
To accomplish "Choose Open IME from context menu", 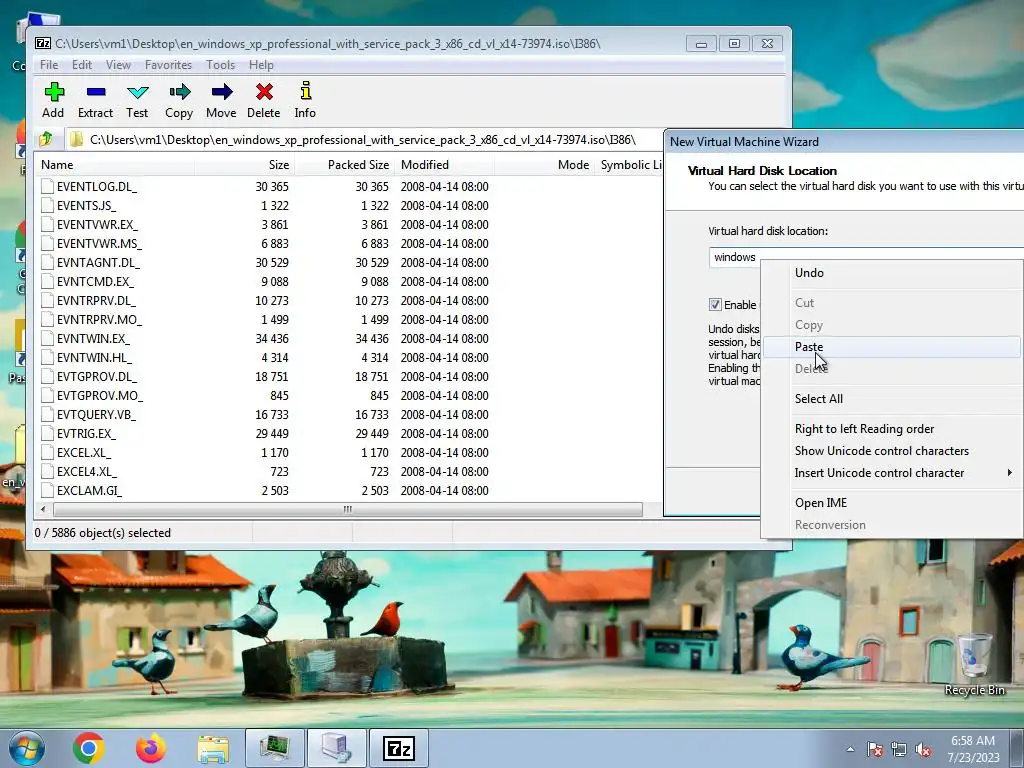I will point(891,503).
